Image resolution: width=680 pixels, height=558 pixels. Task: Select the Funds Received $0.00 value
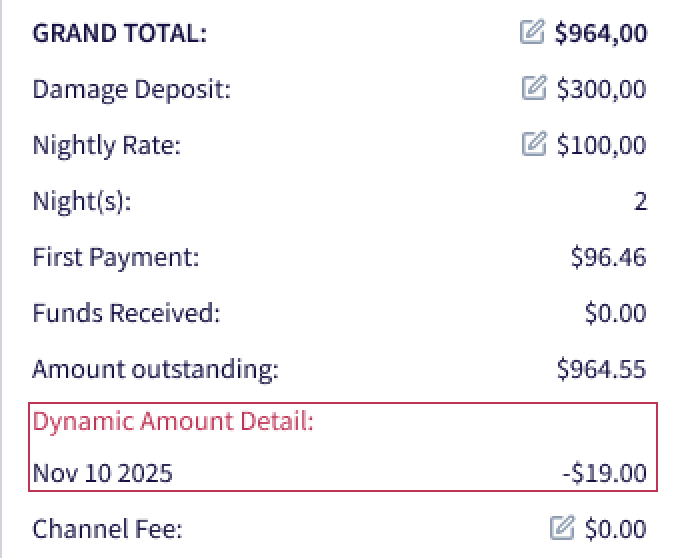click(x=616, y=313)
